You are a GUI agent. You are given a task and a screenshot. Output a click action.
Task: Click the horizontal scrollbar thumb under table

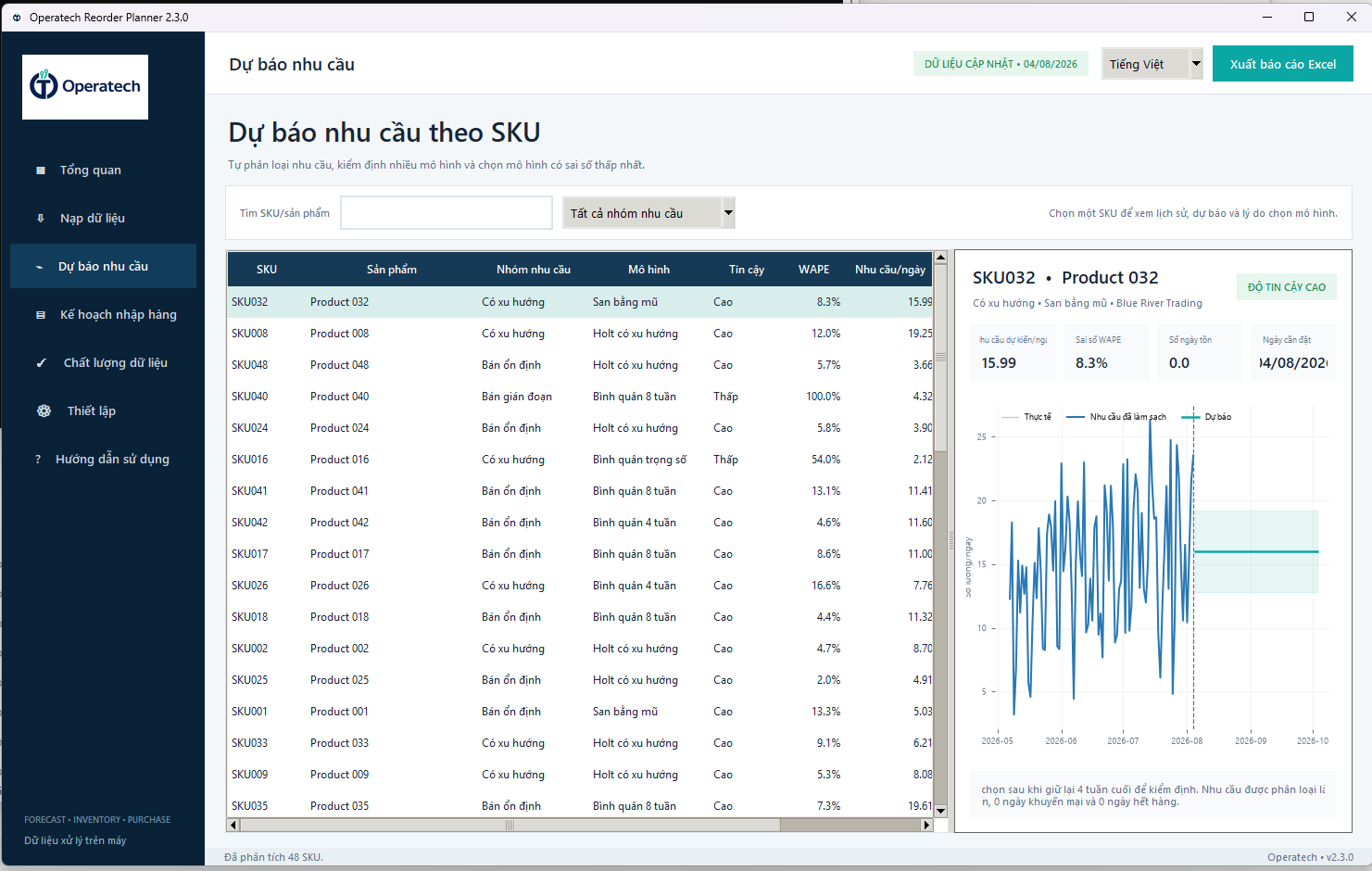510,825
